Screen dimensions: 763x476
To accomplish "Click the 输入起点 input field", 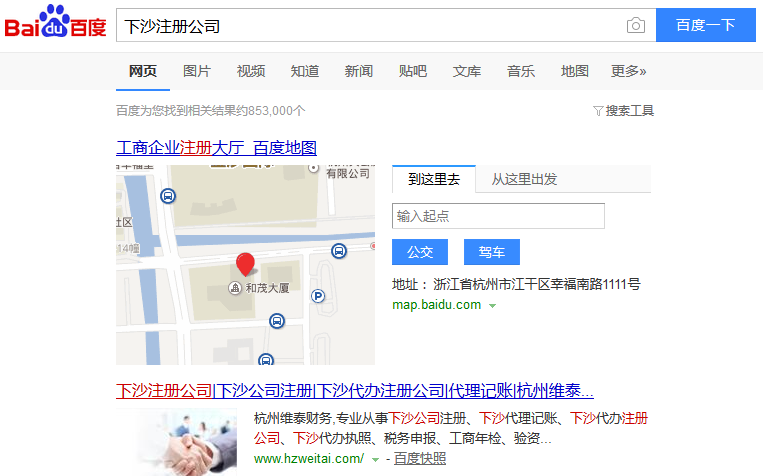I will coord(498,216).
